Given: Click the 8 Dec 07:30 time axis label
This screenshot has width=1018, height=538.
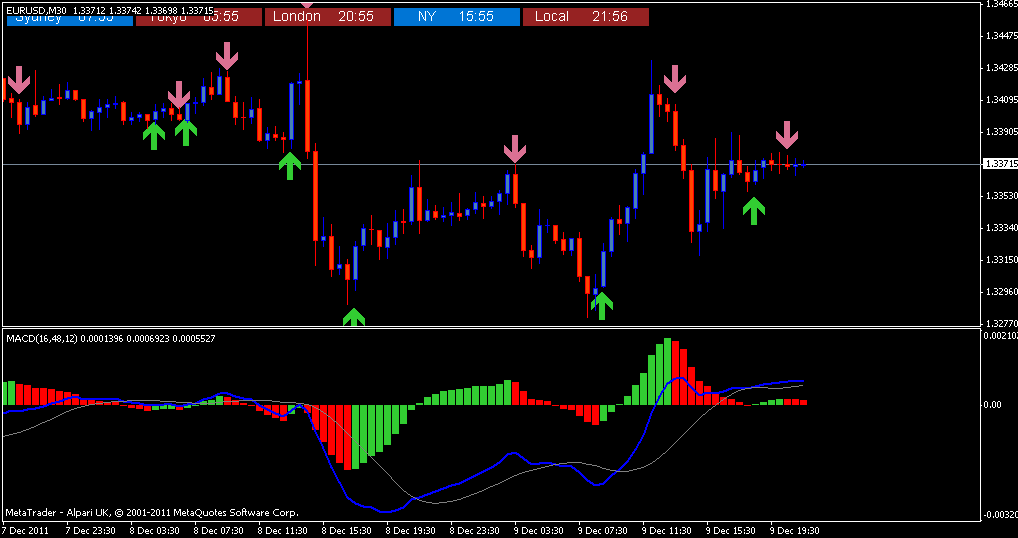Looking at the screenshot, I should pyautogui.click(x=220, y=531).
